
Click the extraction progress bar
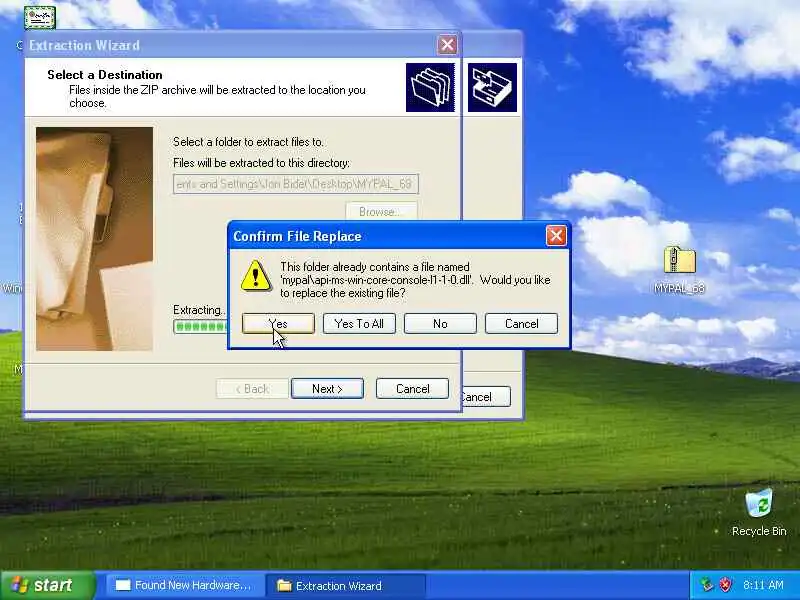201,327
